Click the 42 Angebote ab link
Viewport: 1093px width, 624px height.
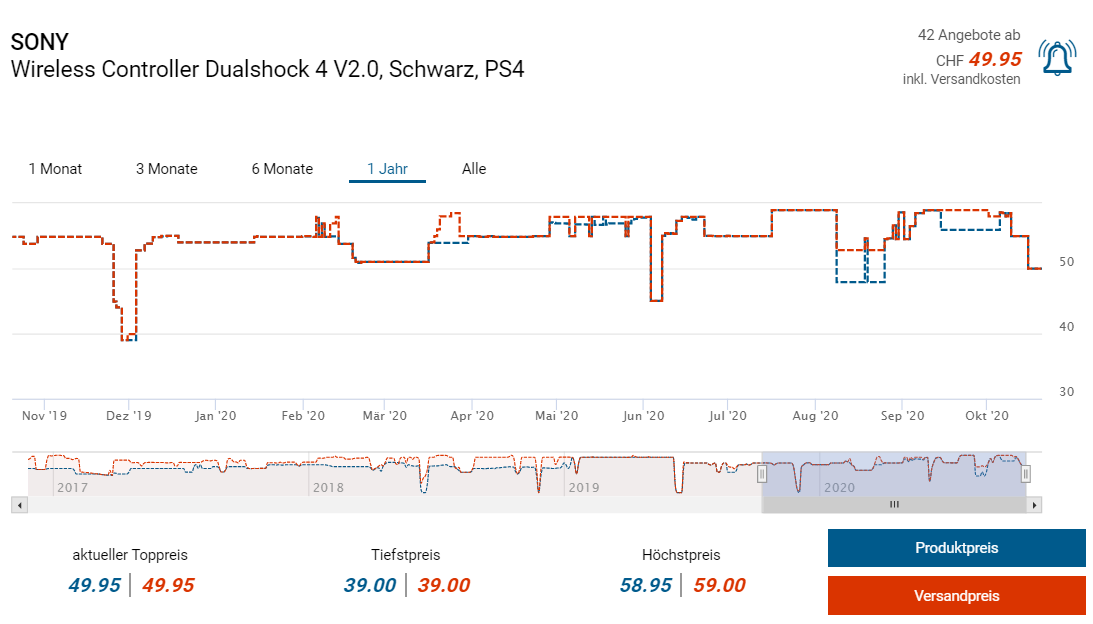click(968, 36)
